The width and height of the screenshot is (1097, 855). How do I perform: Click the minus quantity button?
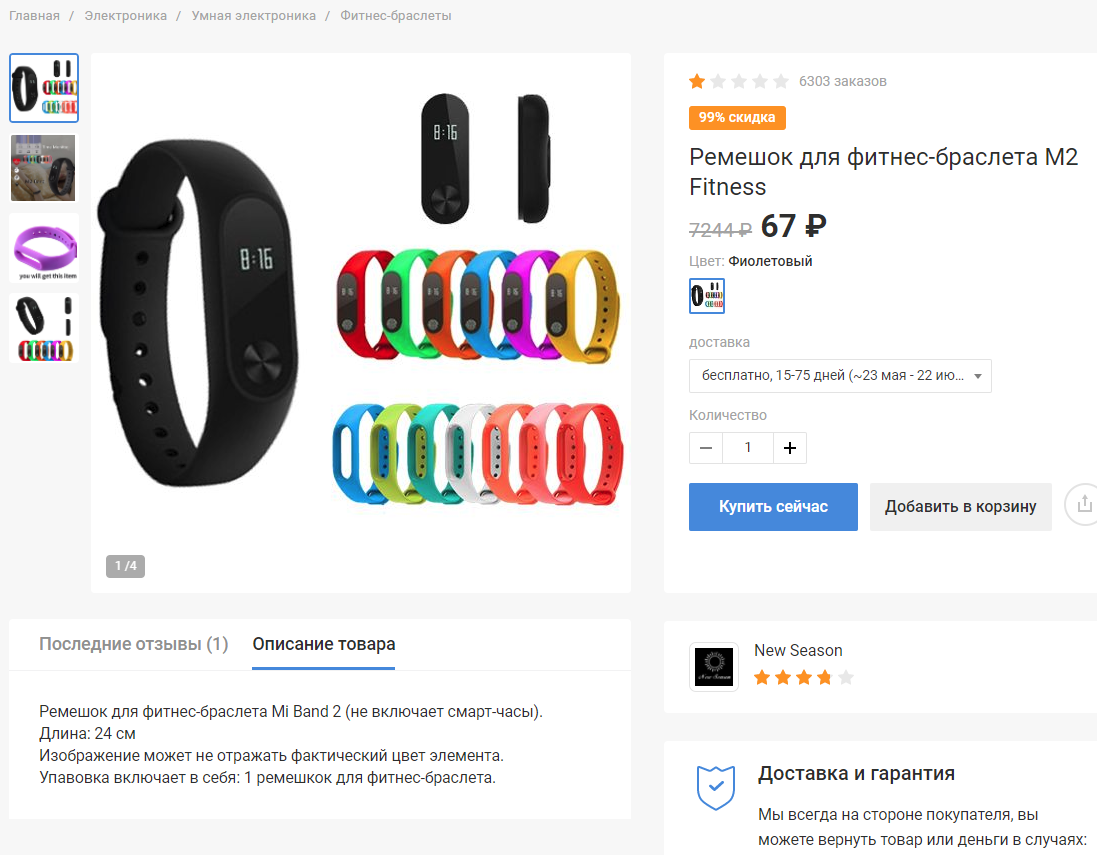[706, 448]
